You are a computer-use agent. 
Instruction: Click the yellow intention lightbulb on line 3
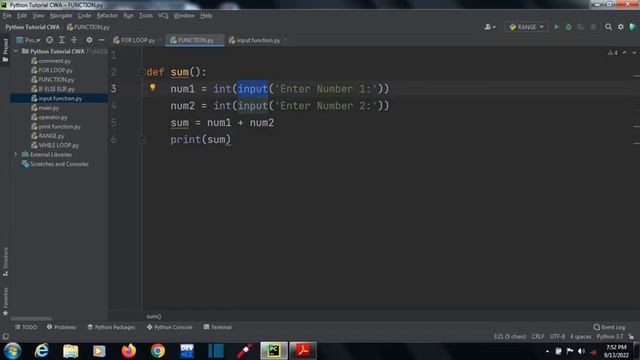pos(153,87)
